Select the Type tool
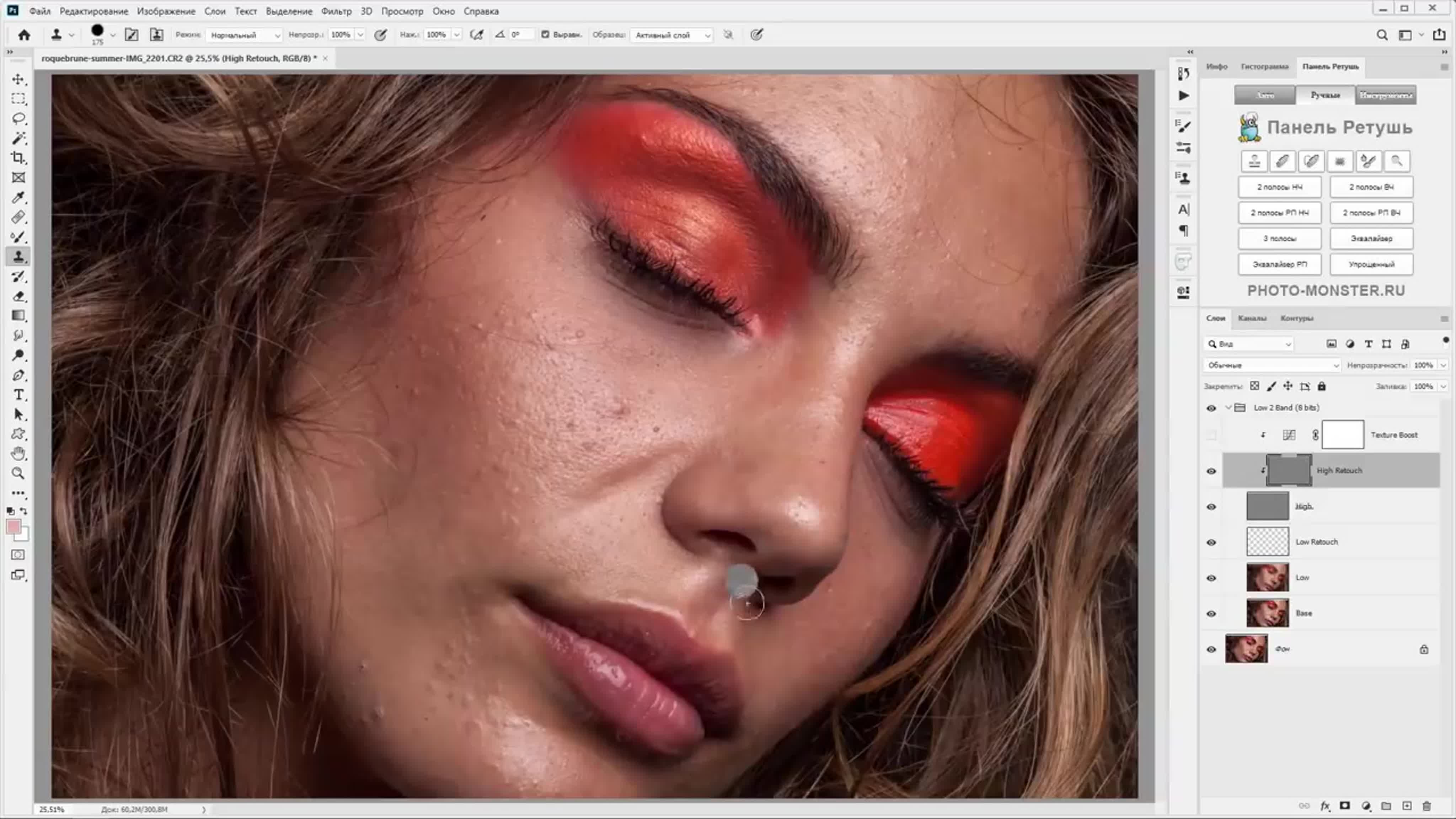The height and width of the screenshot is (819, 1456). (18, 395)
